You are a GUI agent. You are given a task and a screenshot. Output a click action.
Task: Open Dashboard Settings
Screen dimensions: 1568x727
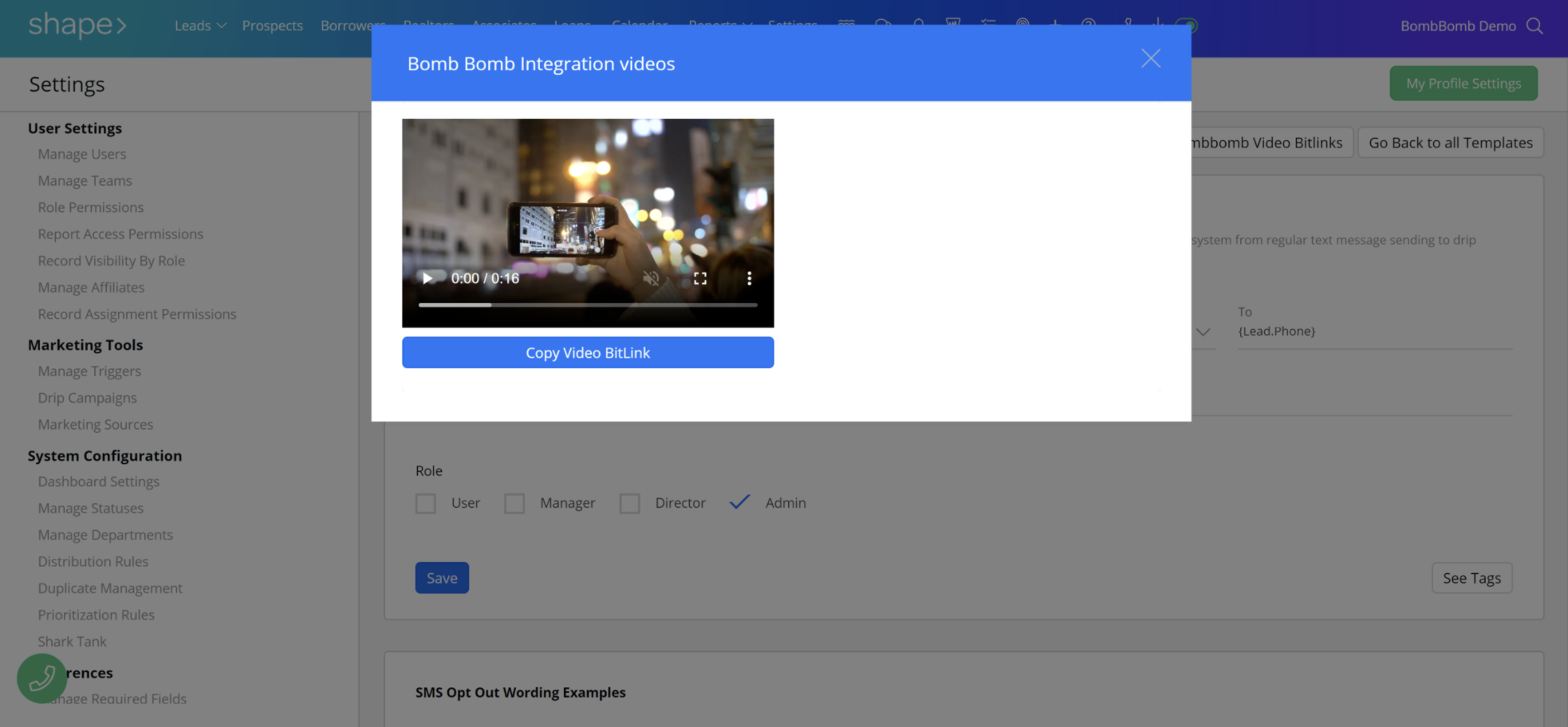(x=98, y=481)
